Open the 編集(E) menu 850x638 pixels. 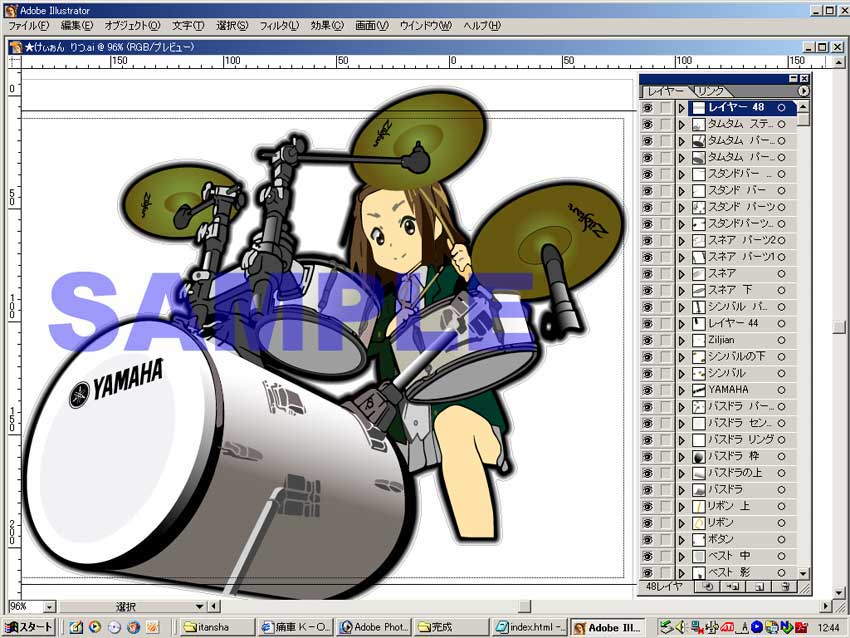point(76,25)
